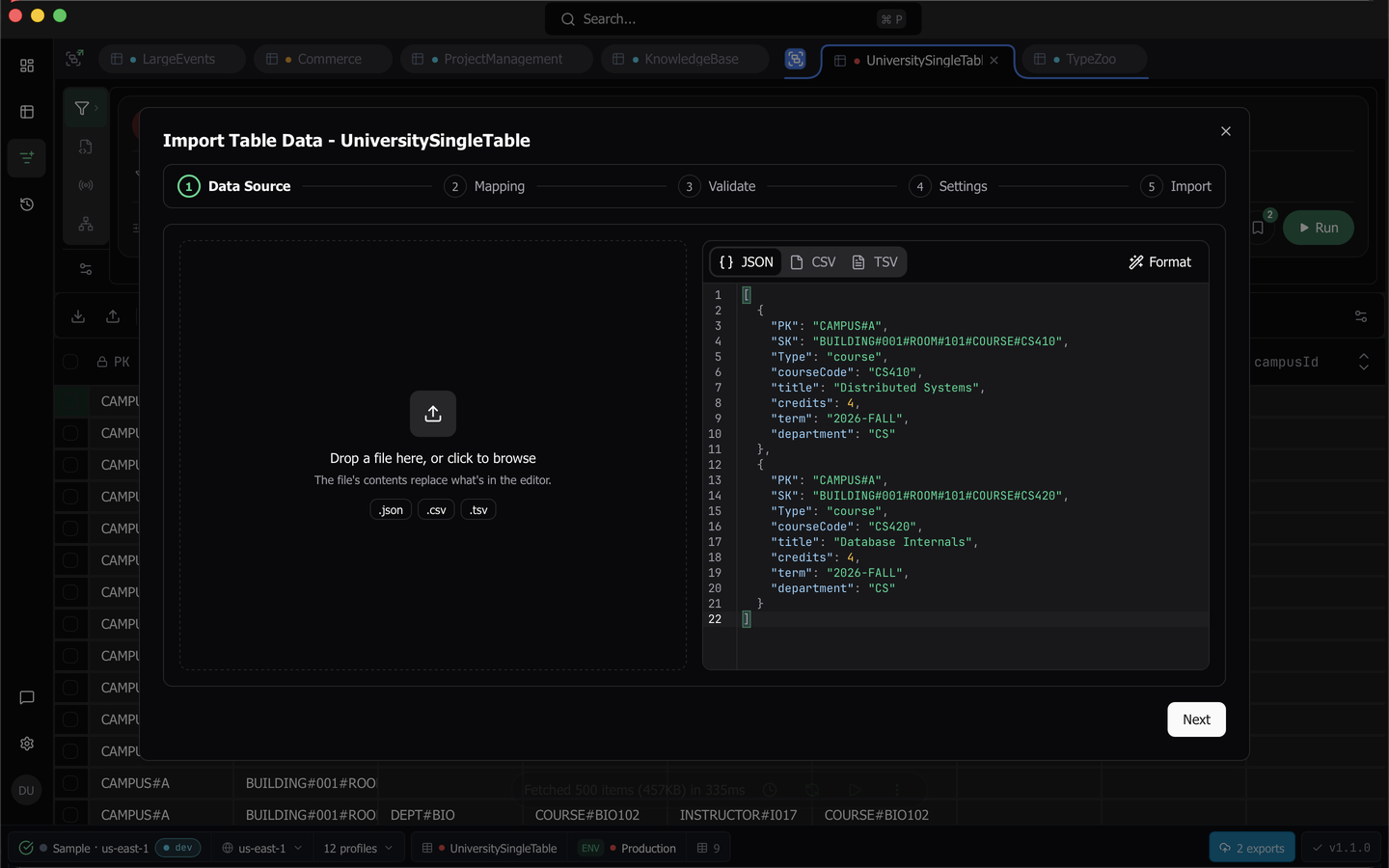Switch to the ProjectManagement tab
The image size is (1389, 868).
(x=496, y=59)
